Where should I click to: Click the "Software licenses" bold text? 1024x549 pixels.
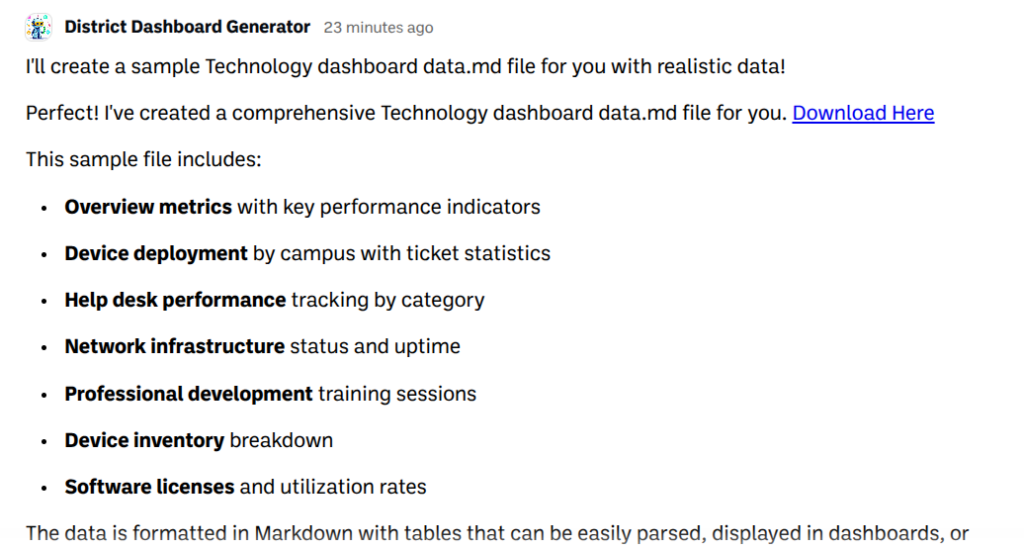tap(149, 487)
